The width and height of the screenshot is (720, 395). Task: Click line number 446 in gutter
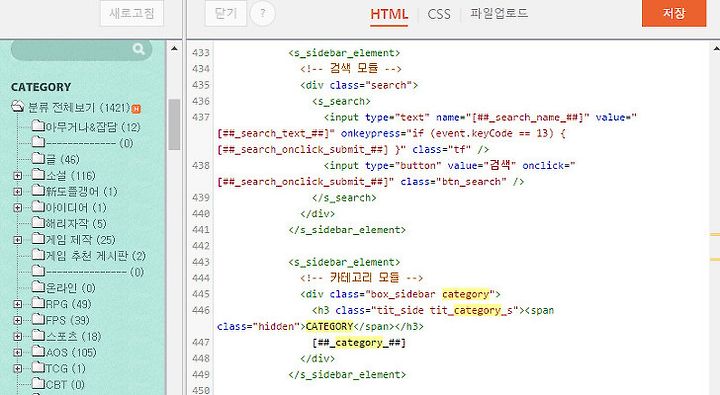tap(201, 310)
